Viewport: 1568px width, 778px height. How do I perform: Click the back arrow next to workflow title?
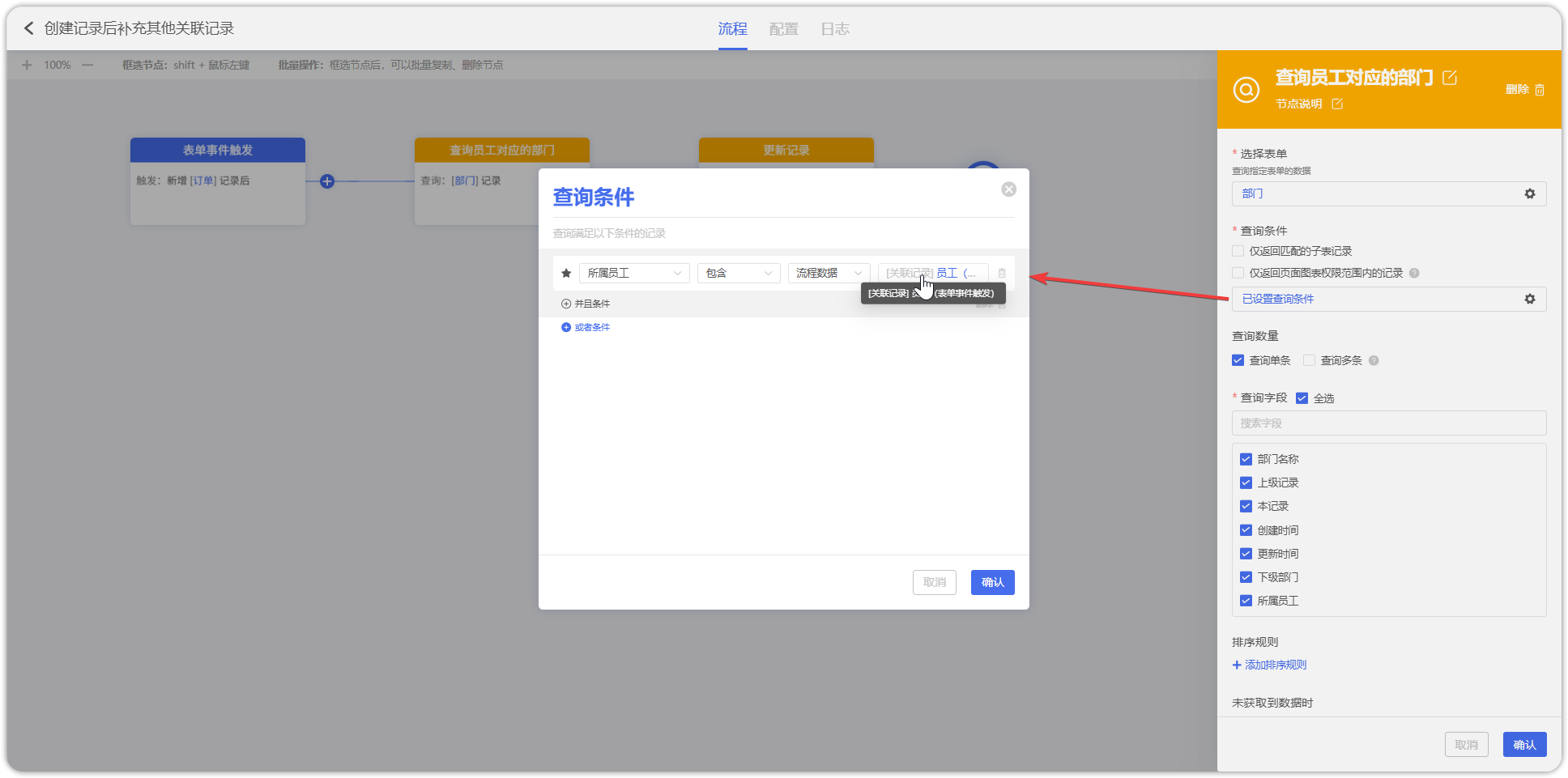click(29, 28)
